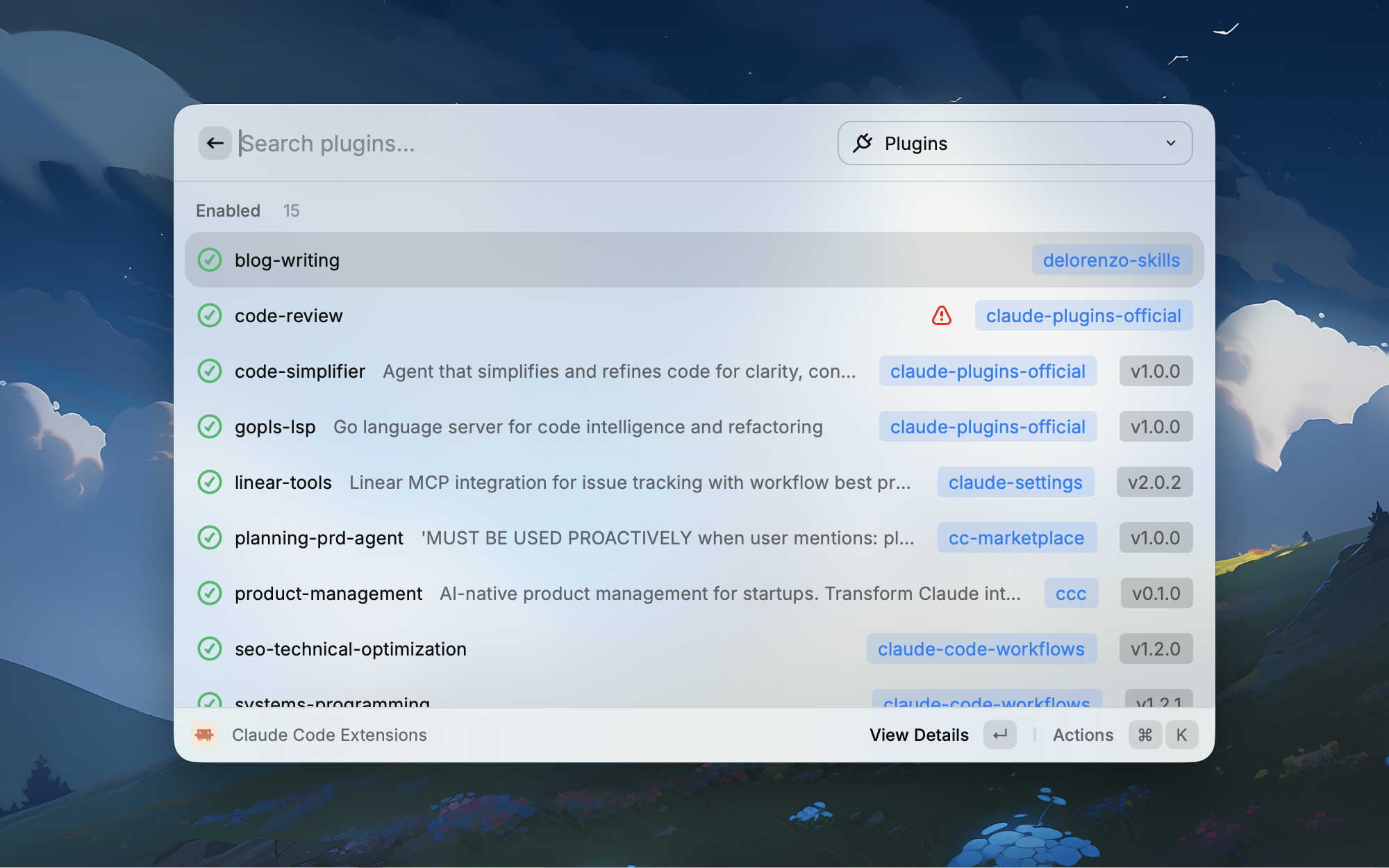Image resolution: width=1389 pixels, height=868 pixels.
Task: Click the View Details button
Action: pos(918,735)
